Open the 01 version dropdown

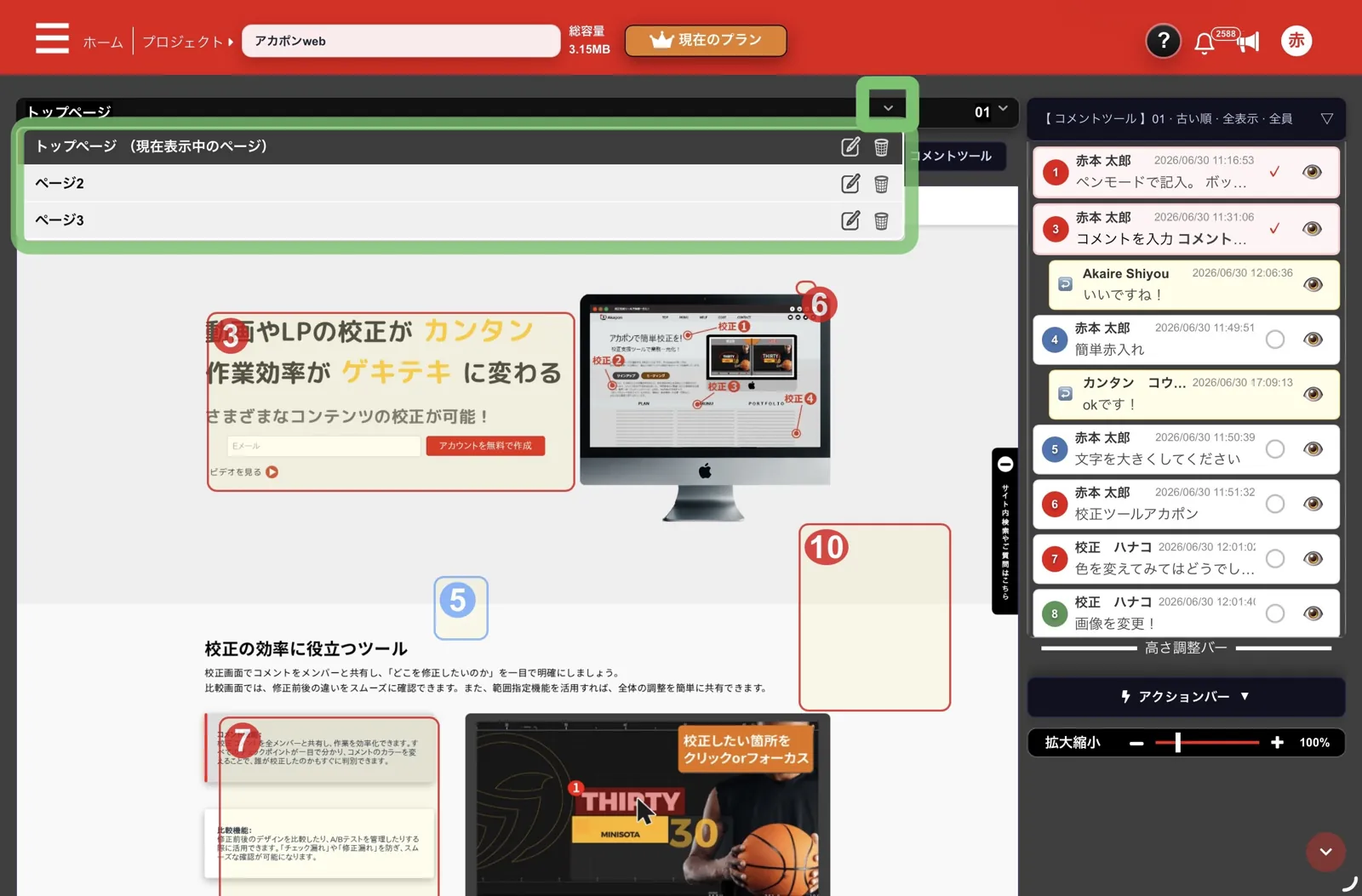991,111
